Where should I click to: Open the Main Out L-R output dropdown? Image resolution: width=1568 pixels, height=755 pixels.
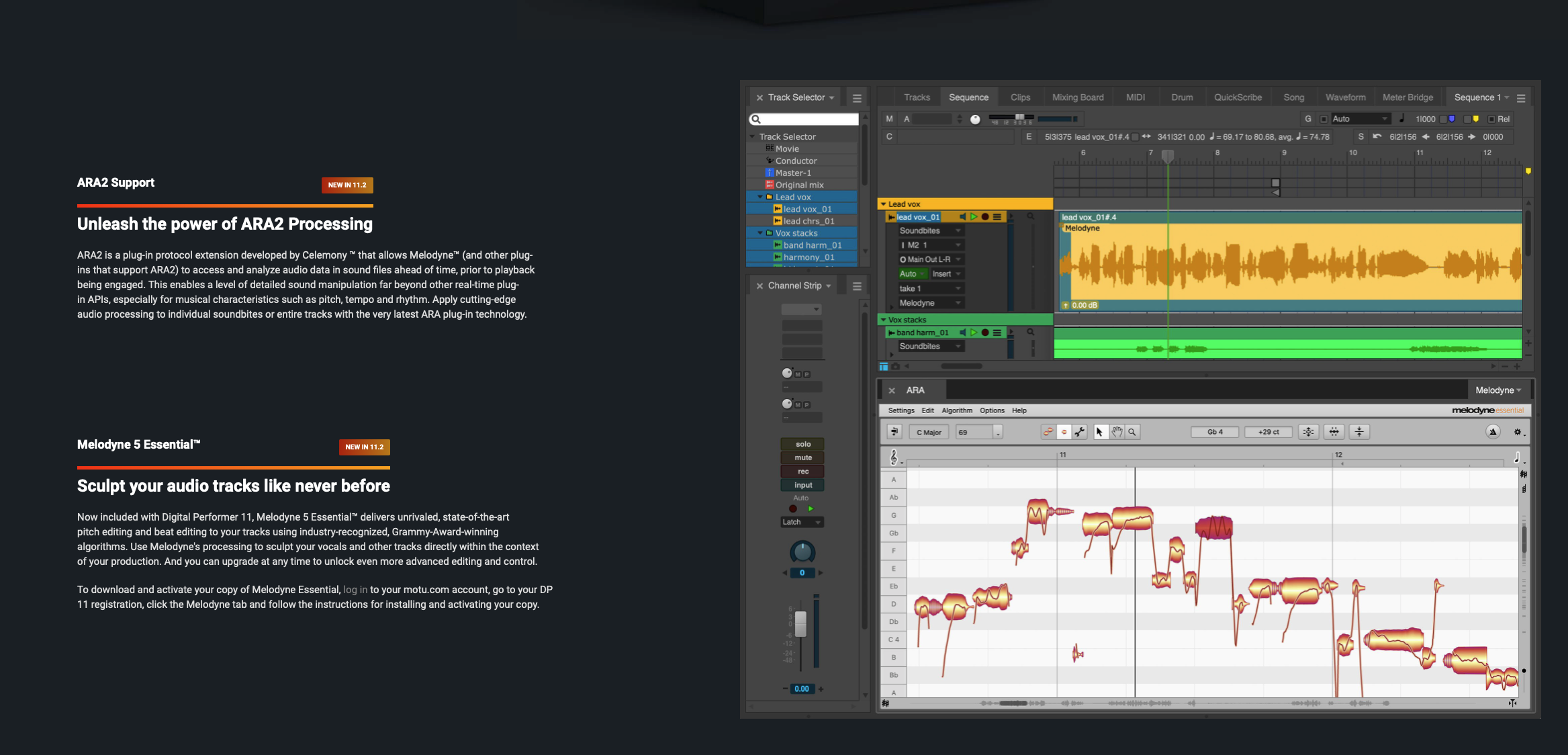tap(930, 259)
